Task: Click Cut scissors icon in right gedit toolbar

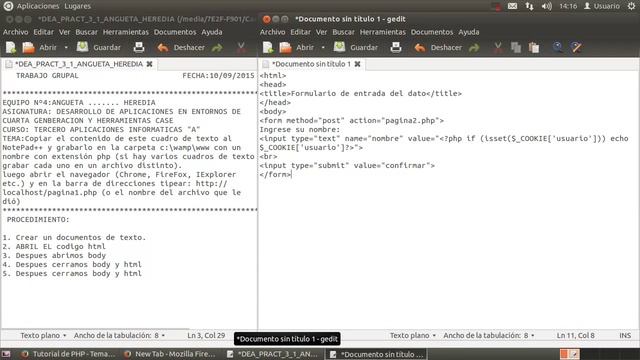Action: (498, 48)
